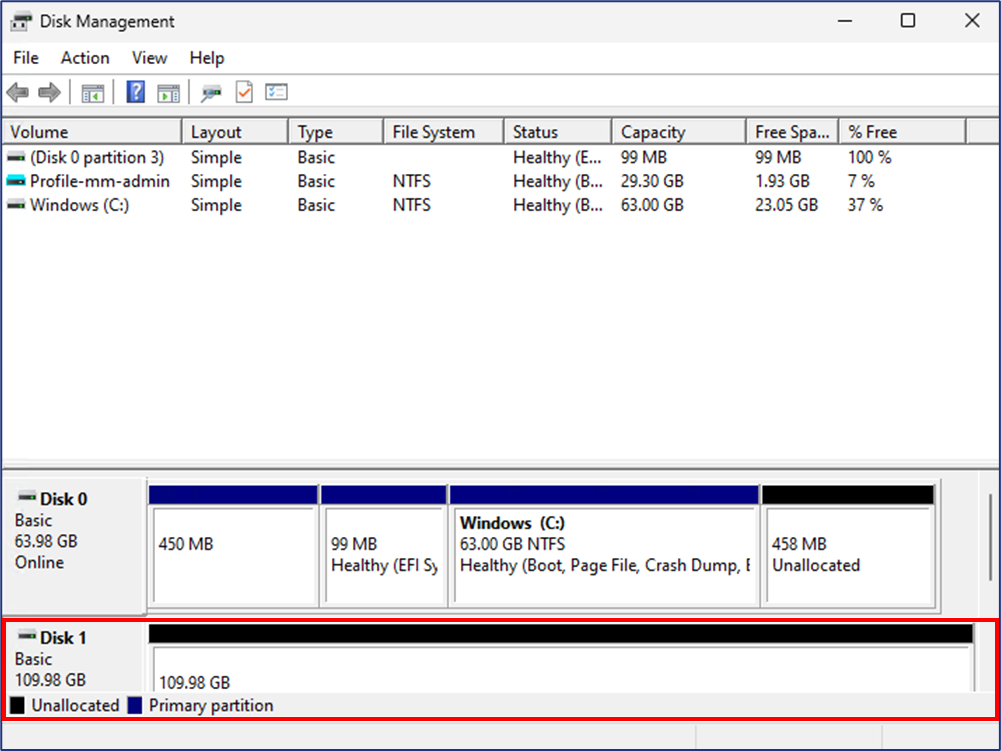
Task: Open the View menu
Action: [x=149, y=58]
